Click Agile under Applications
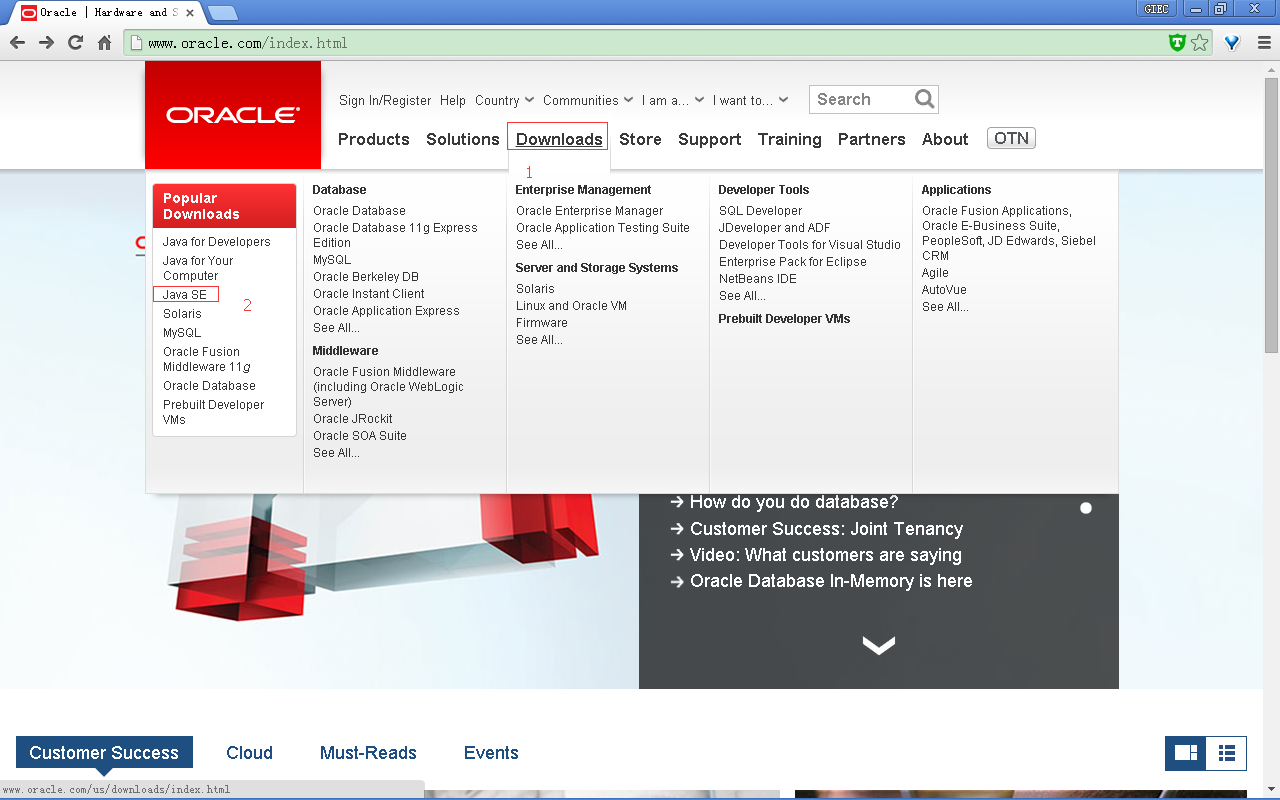 click(935, 273)
